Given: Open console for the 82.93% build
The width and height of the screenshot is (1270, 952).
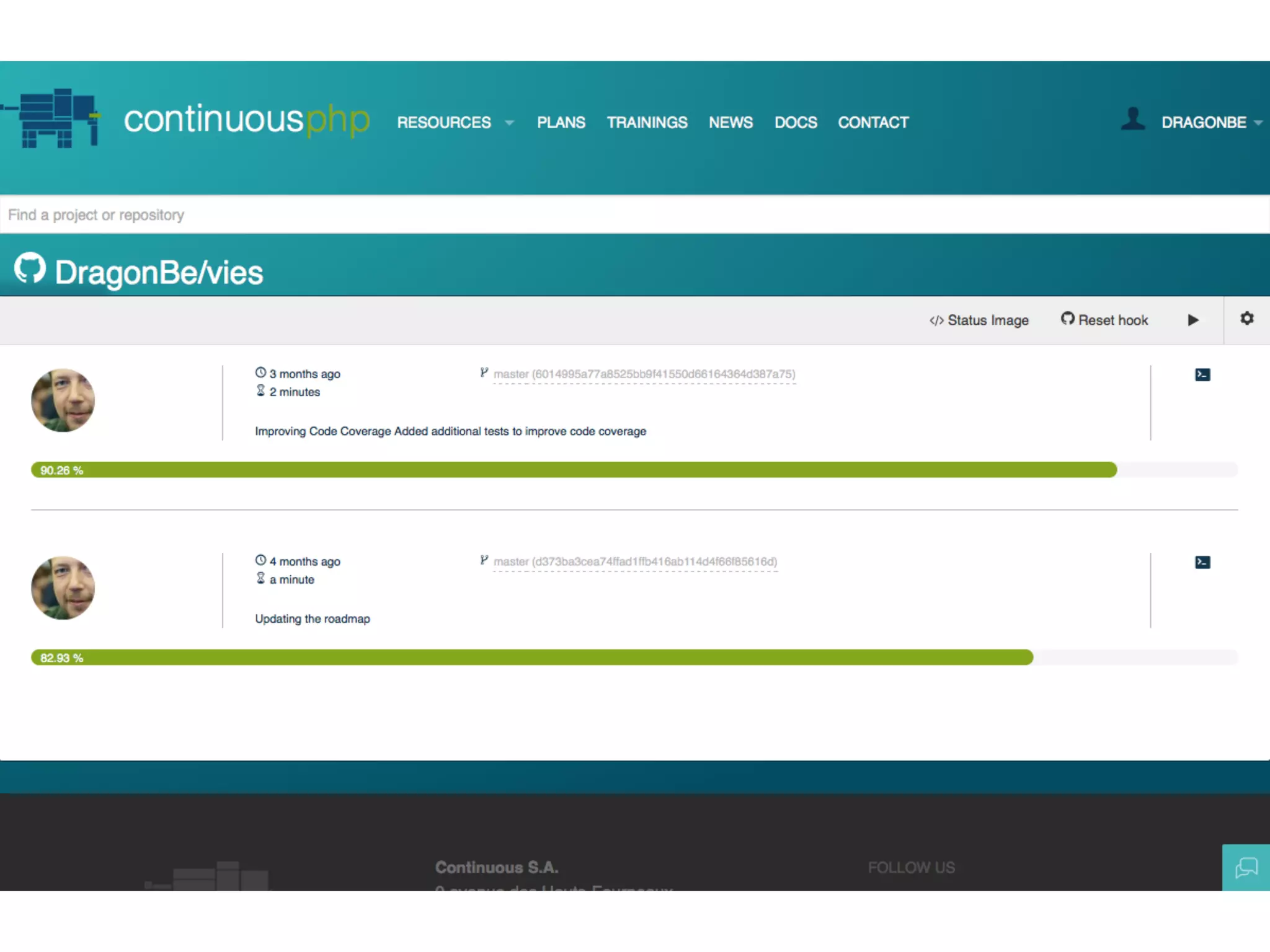Looking at the screenshot, I should pyautogui.click(x=1202, y=562).
